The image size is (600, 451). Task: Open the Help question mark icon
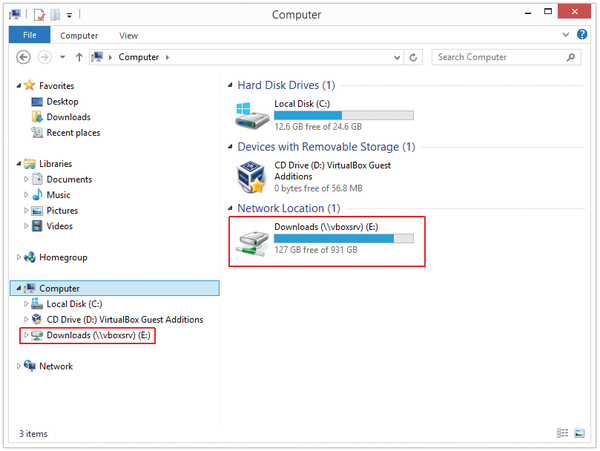click(582, 34)
